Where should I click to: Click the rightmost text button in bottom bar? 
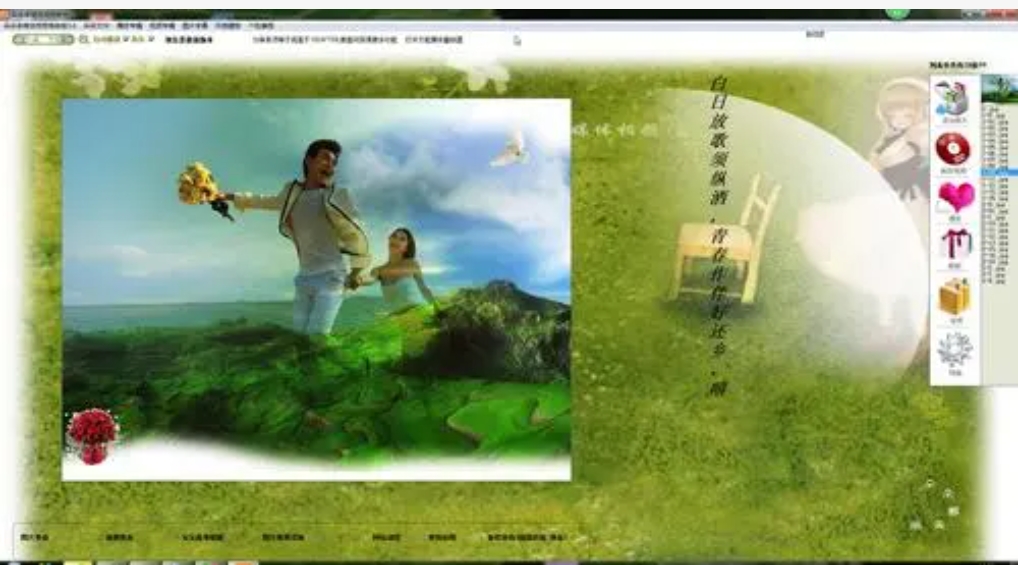(x=527, y=538)
